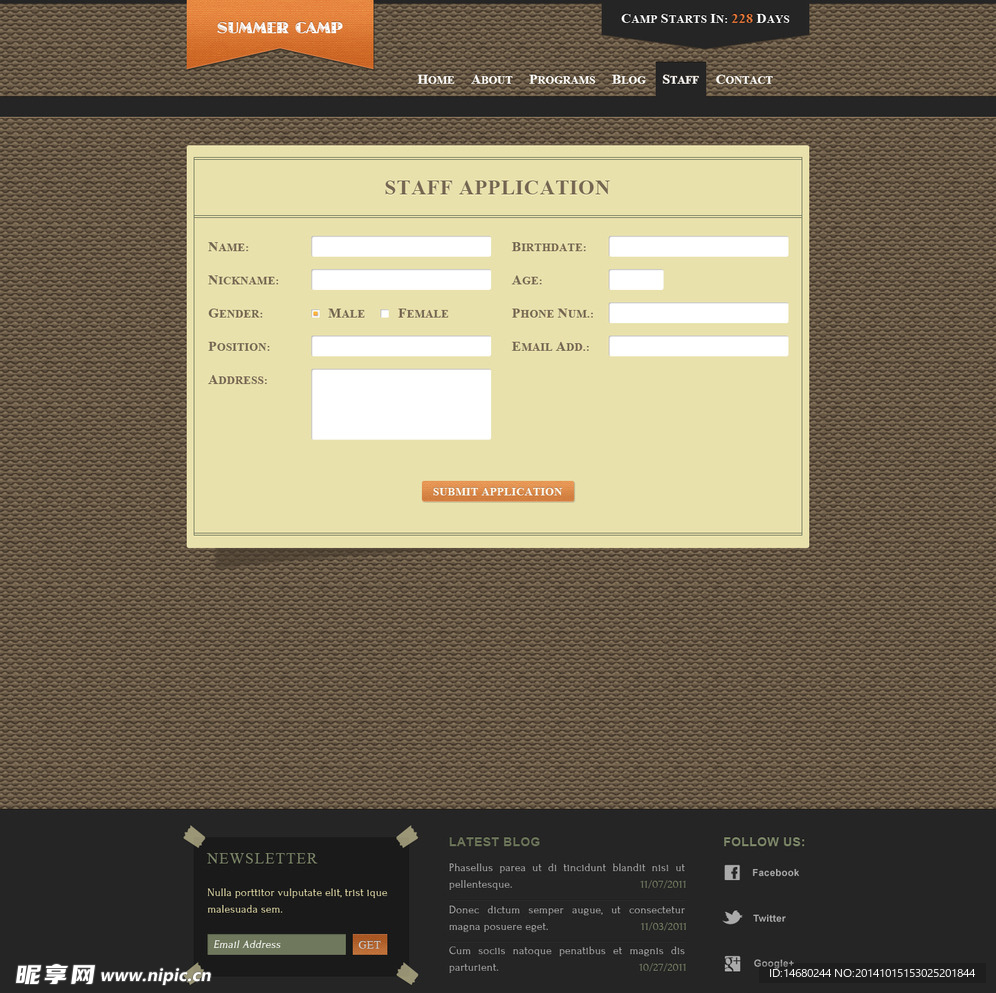Viewport: 996px width, 993px height.
Task: Click the Google+ icon in footer
Action: pyautogui.click(x=732, y=964)
